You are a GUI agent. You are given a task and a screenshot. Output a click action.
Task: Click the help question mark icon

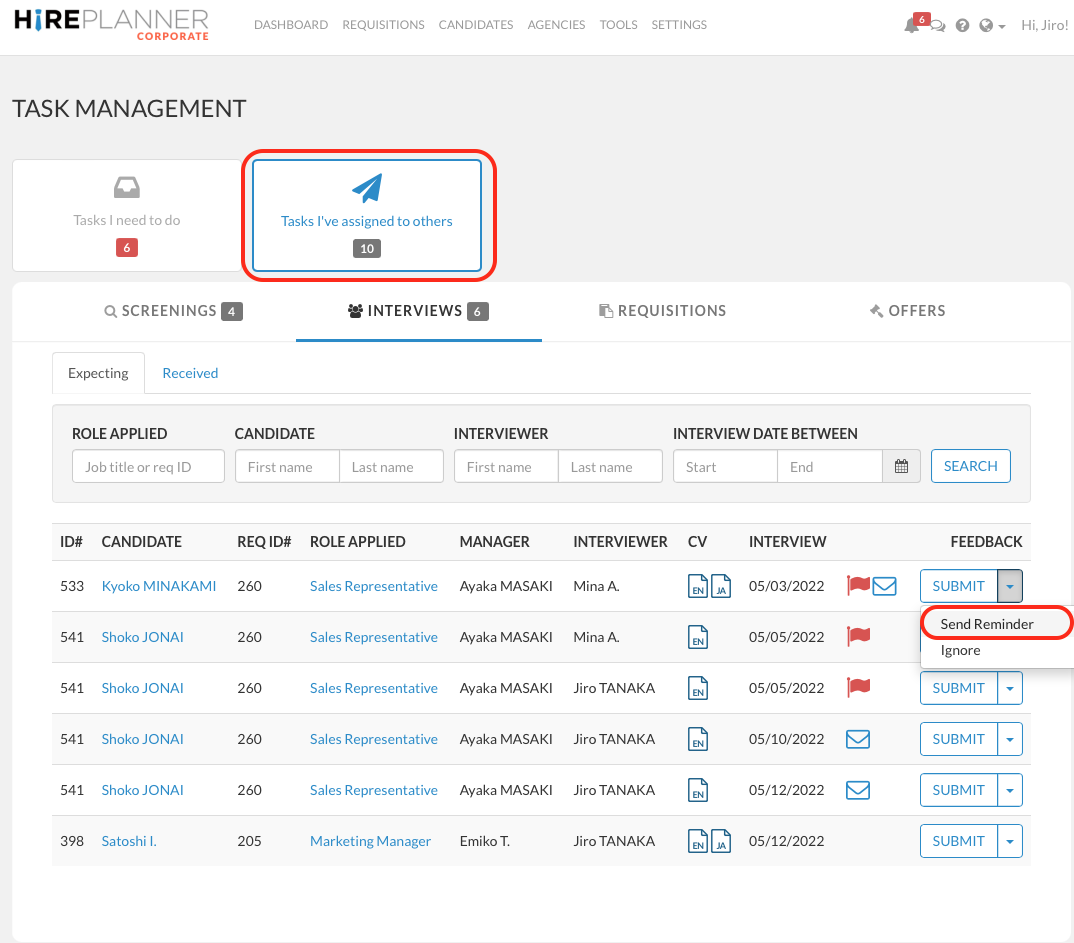pyautogui.click(x=962, y=24)
